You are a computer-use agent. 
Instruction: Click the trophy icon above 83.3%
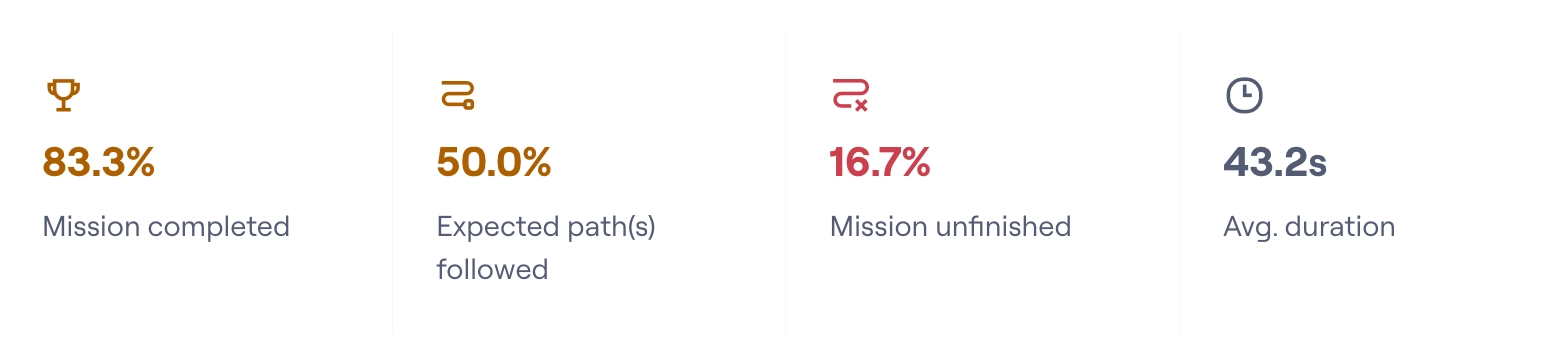[63, 96]
